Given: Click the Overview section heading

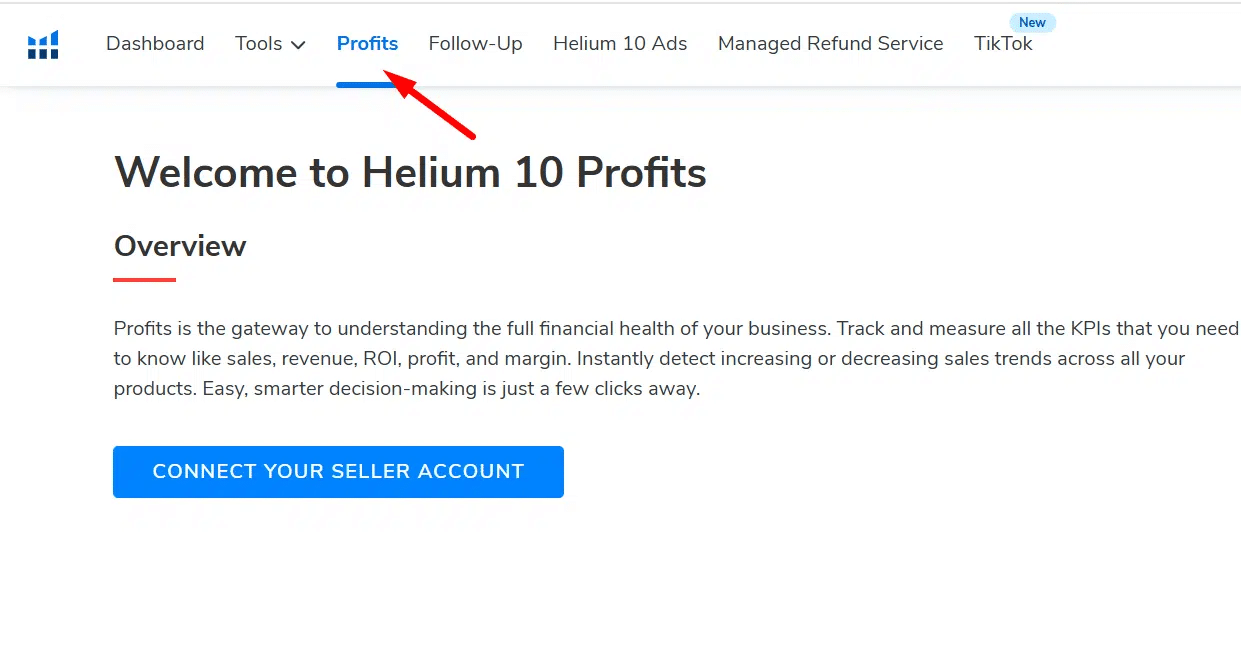Looking at the screenshot, I should pos(180,246).
